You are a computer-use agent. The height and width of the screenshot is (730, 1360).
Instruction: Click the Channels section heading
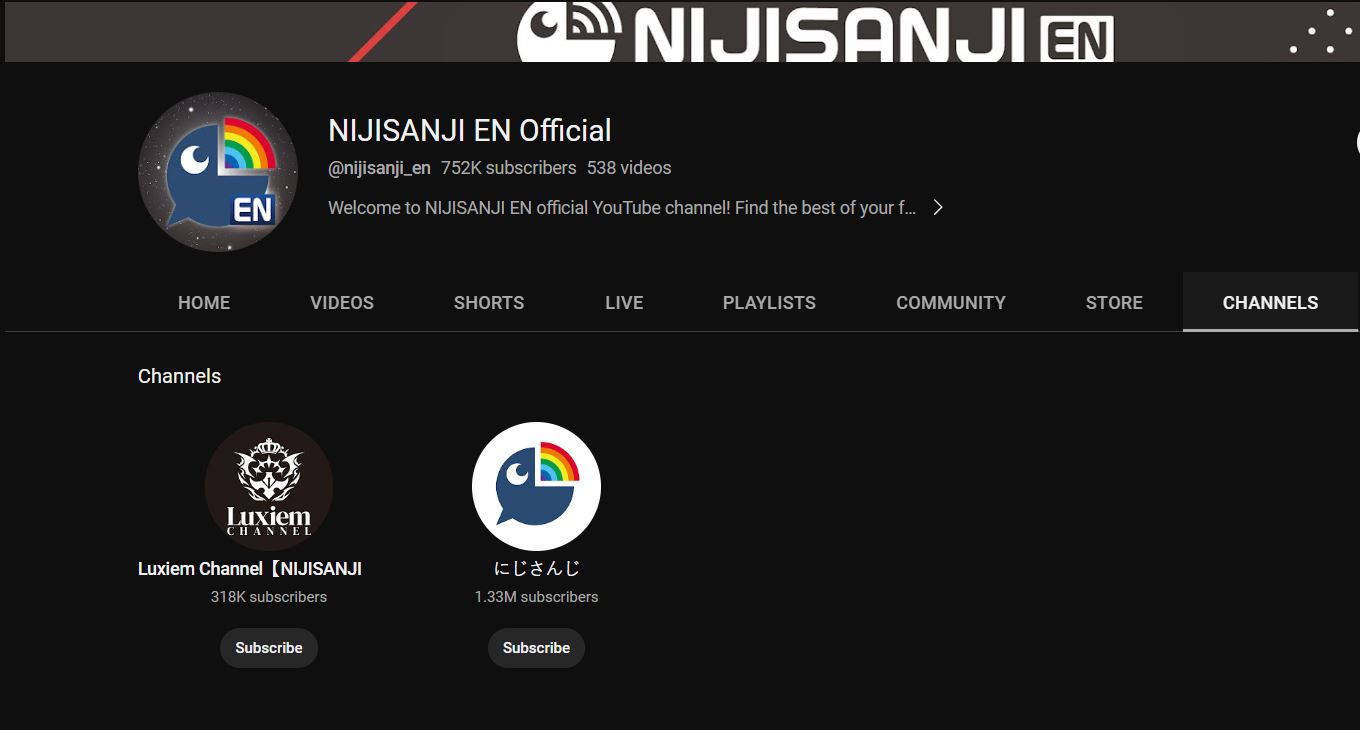pyautogui.click(x=180, y=376)
